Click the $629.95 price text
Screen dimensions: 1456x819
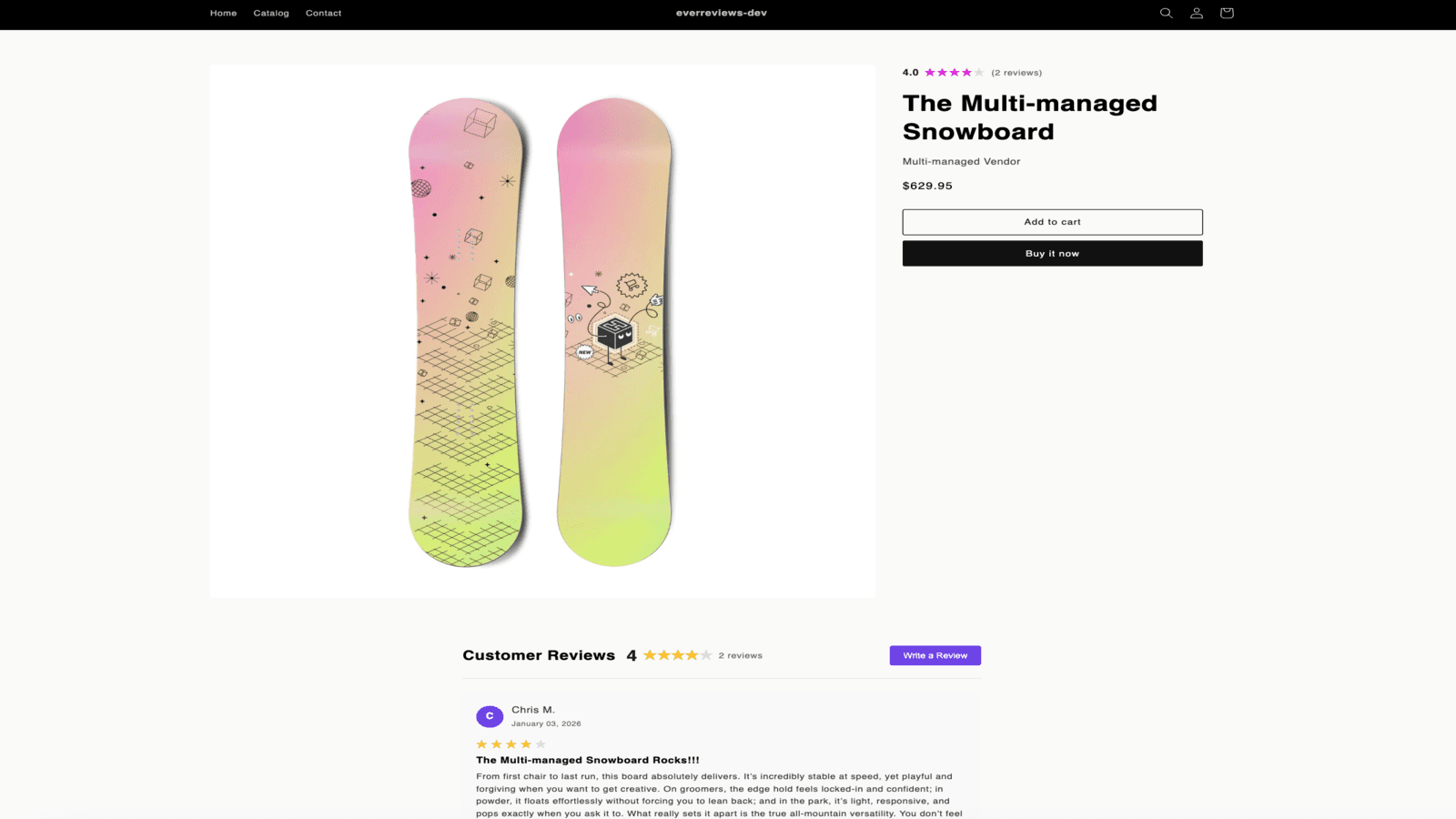pos(926,186)
